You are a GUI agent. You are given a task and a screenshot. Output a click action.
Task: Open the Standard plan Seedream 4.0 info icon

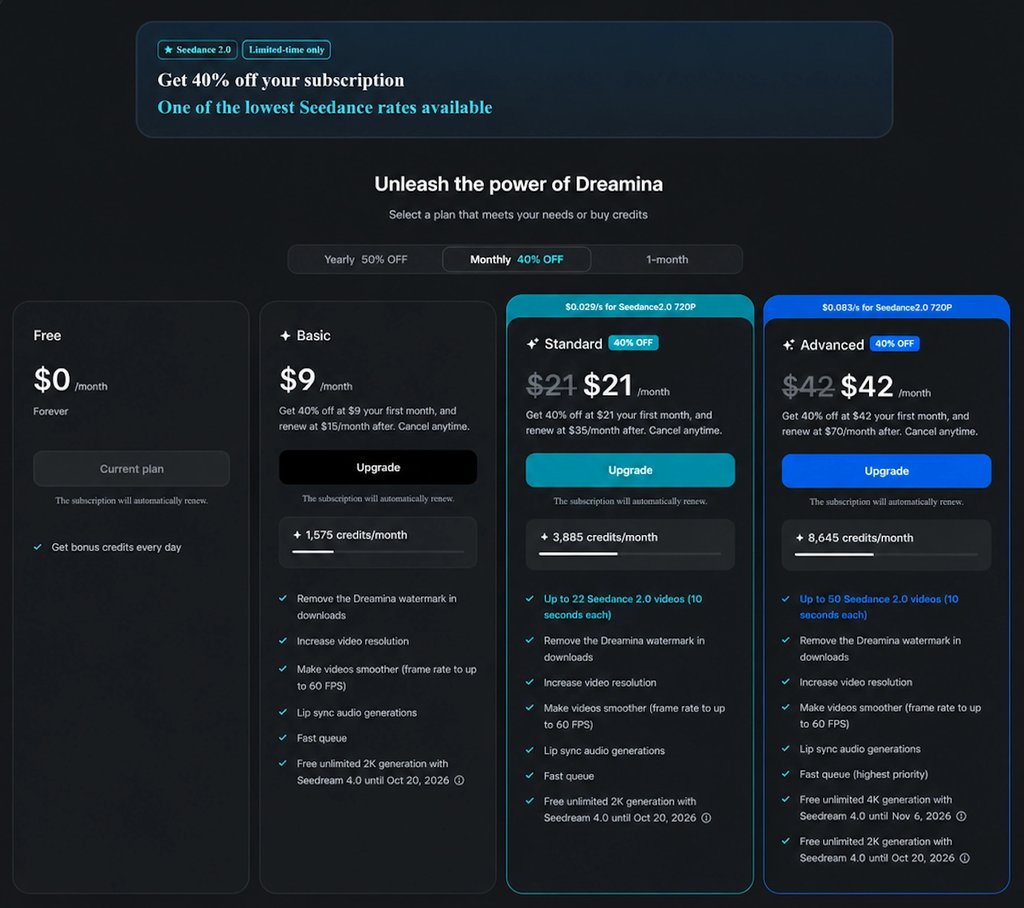pos(706,818)
